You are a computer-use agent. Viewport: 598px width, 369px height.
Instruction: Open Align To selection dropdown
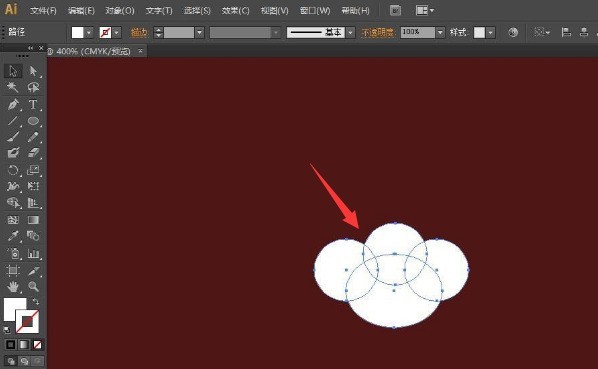click(542, 32)
